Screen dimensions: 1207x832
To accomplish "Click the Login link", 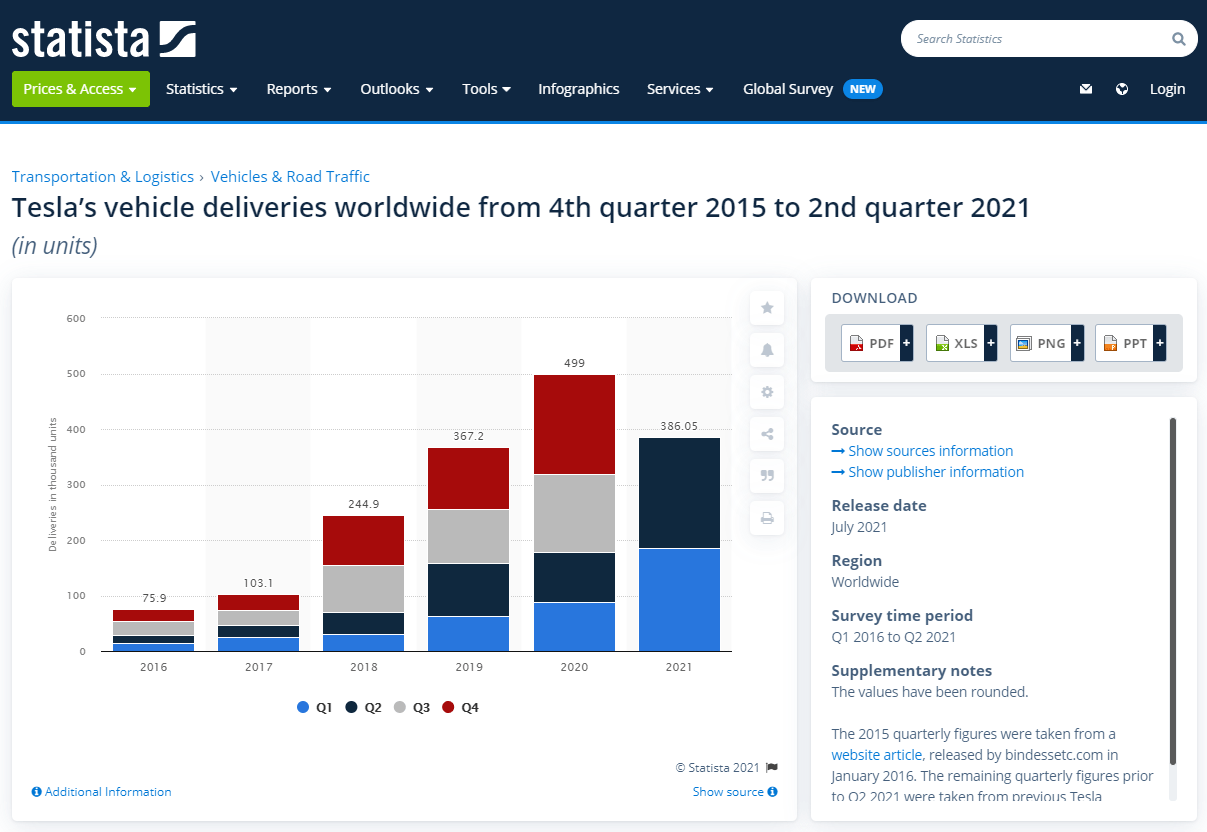I will (1167, 89).
